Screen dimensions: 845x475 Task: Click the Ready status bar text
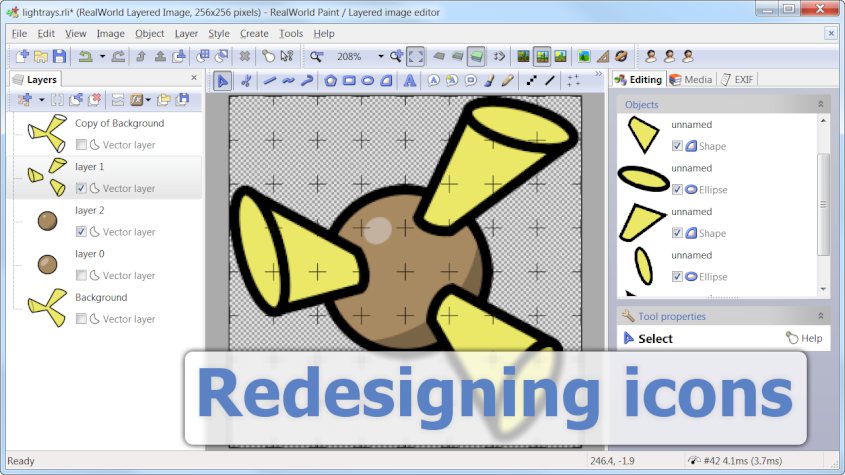pos(20,461)
